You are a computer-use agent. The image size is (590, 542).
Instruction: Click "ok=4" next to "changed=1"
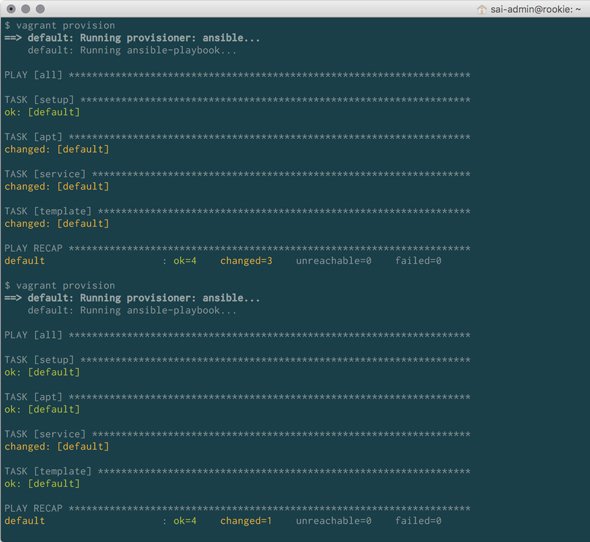[185, 521]
